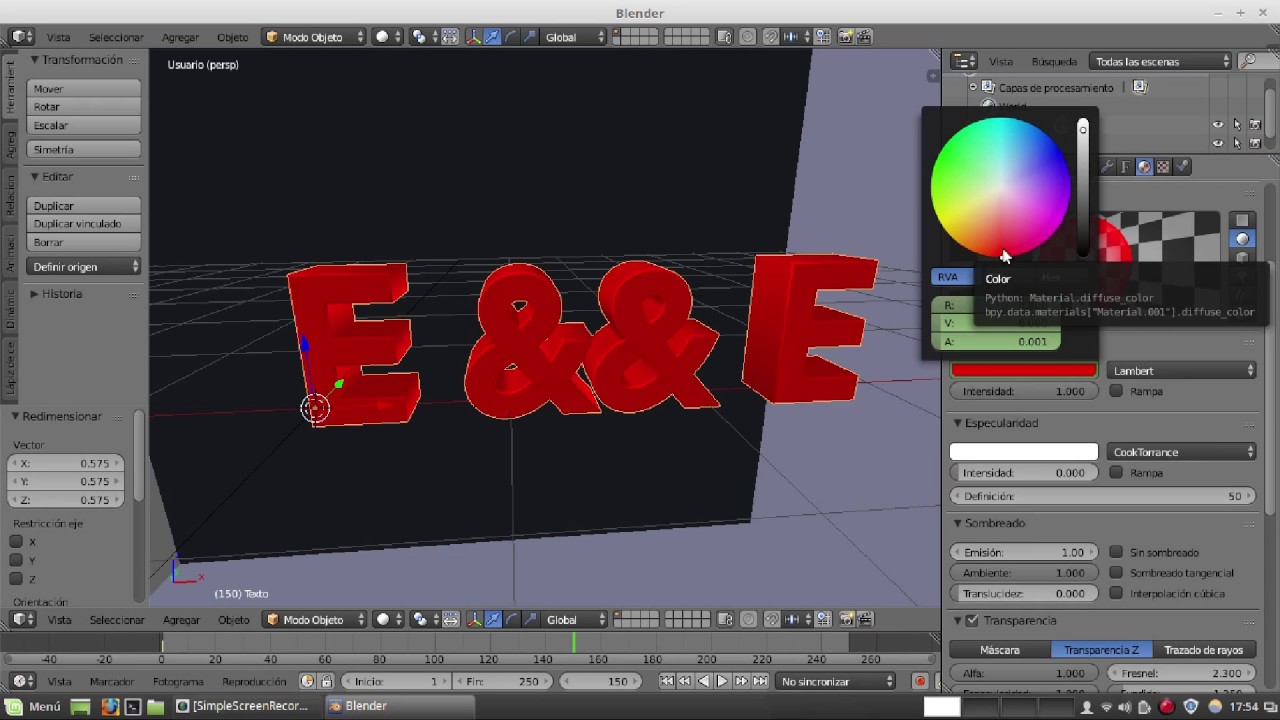This screenshot has height=720, width=1280.
Task: Open the No sincronizar dropdown
Action: click(x=837, y=681)
